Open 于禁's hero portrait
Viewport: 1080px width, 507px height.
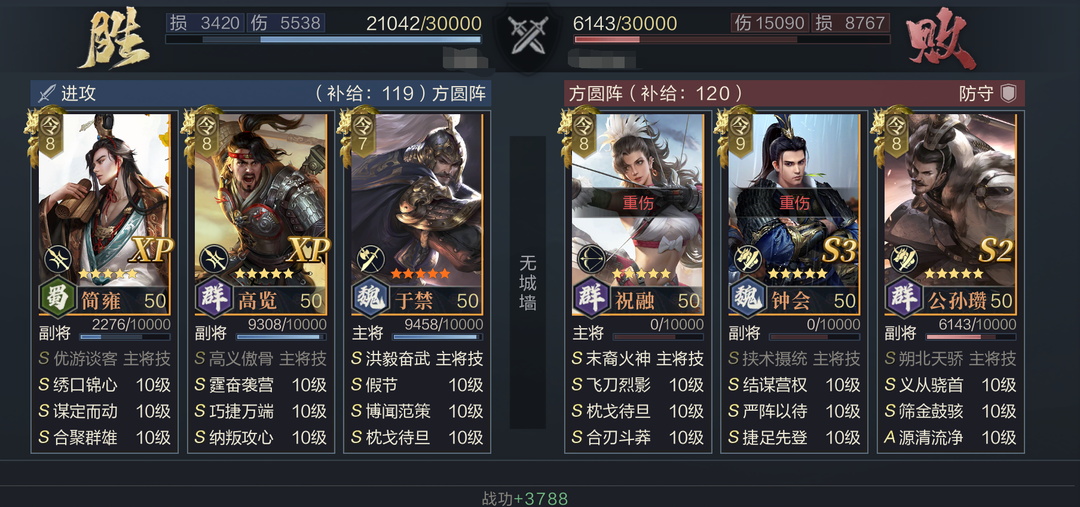(417, 200)
